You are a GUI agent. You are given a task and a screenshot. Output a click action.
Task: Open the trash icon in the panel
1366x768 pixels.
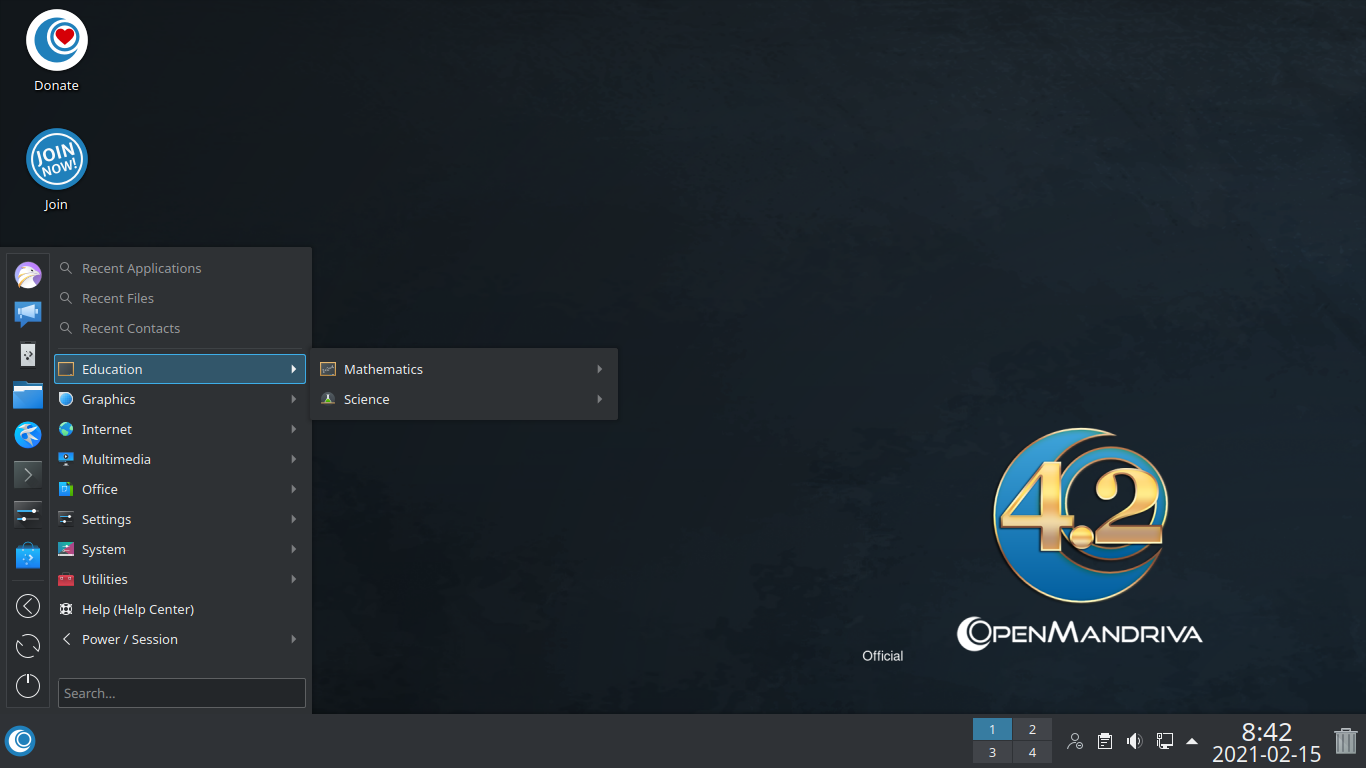tap(1346, 742)
